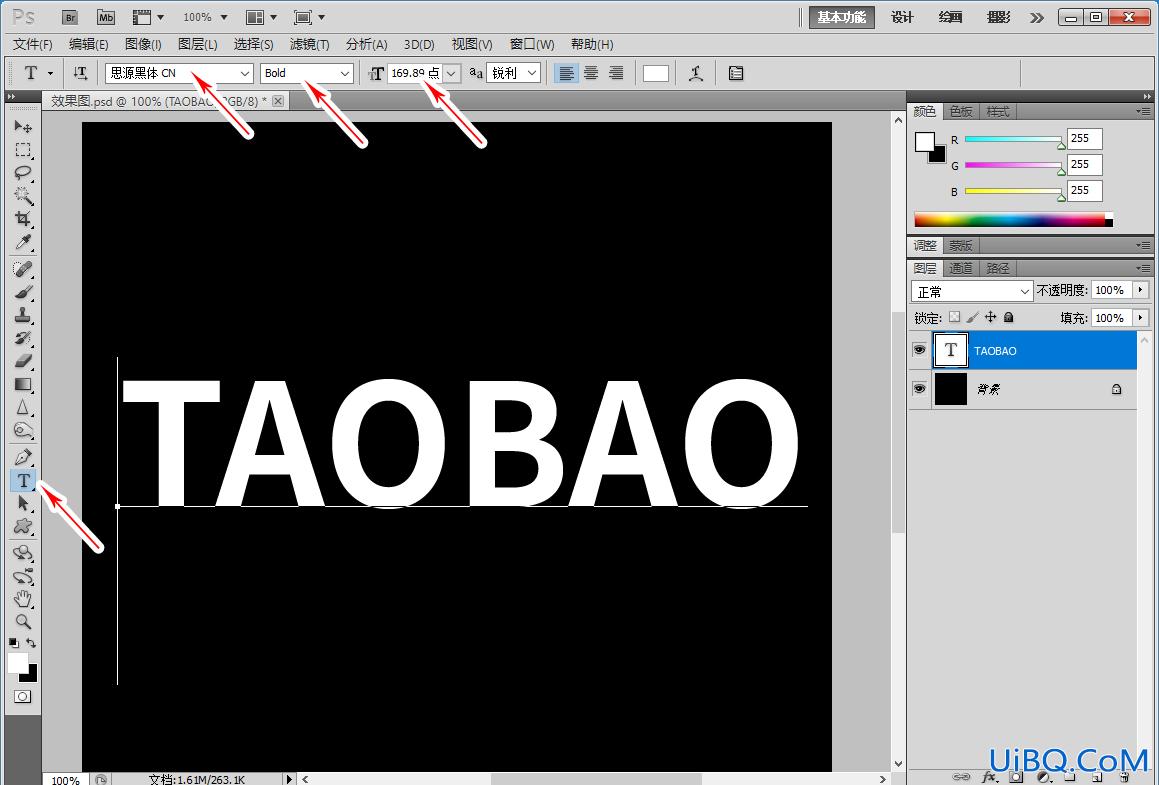Select the Path Selection arrow tool

(23, 503)
